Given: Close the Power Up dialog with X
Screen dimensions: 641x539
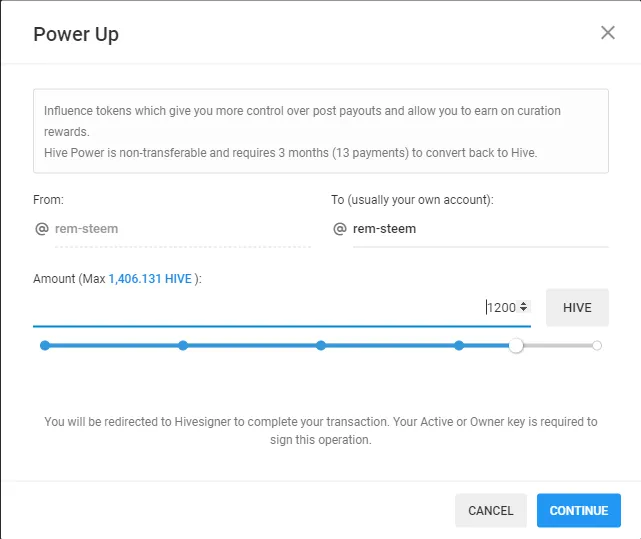Looking at the screenshot, I should click(x=607, y=33).
